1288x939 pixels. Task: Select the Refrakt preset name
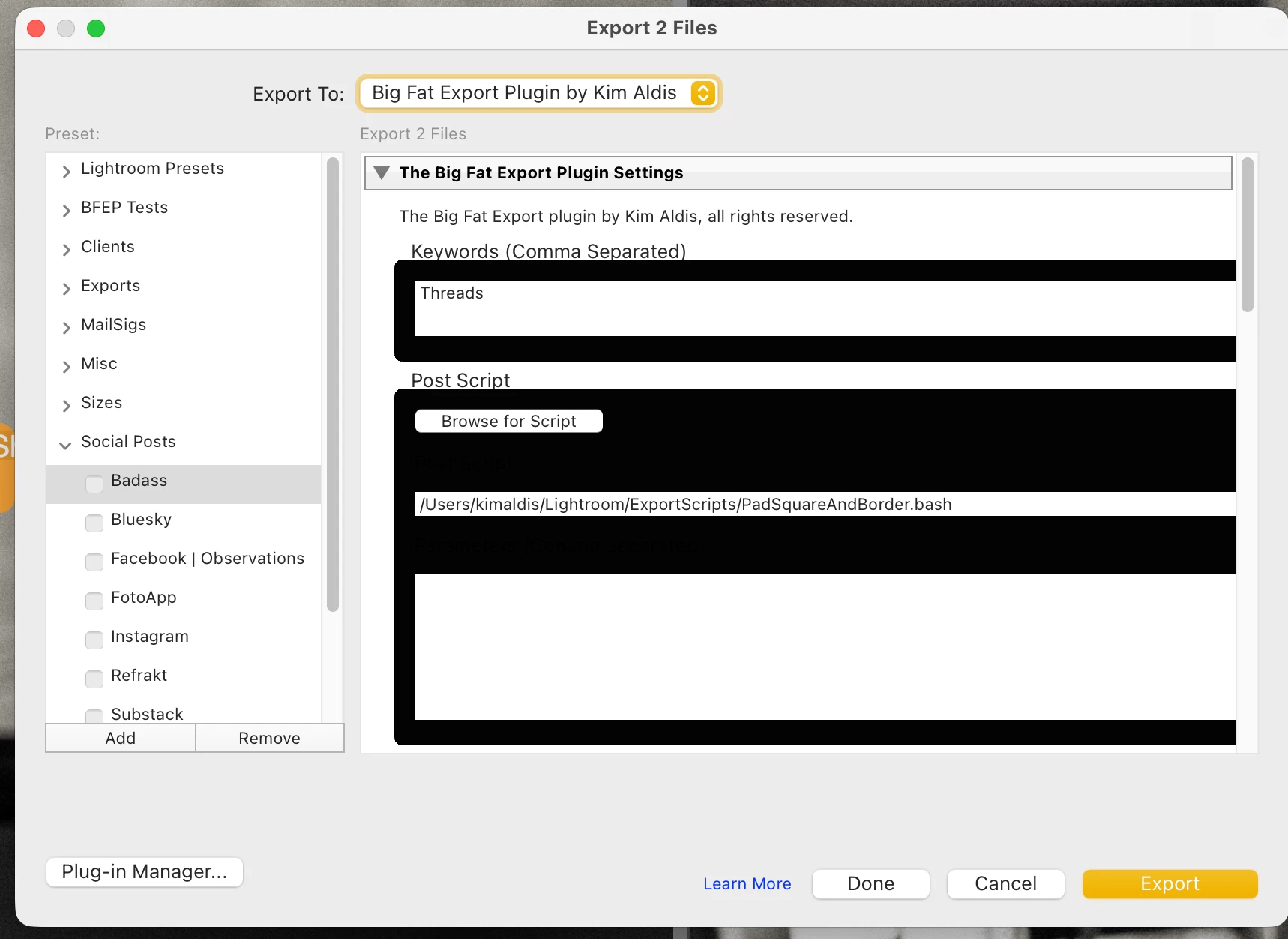click(139, 676)
